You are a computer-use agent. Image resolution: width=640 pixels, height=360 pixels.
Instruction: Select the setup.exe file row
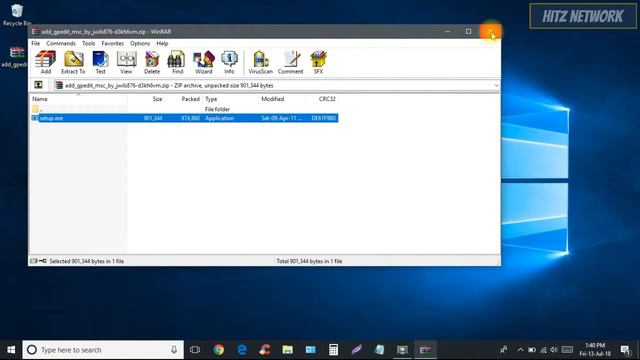(x=184, y=118)
